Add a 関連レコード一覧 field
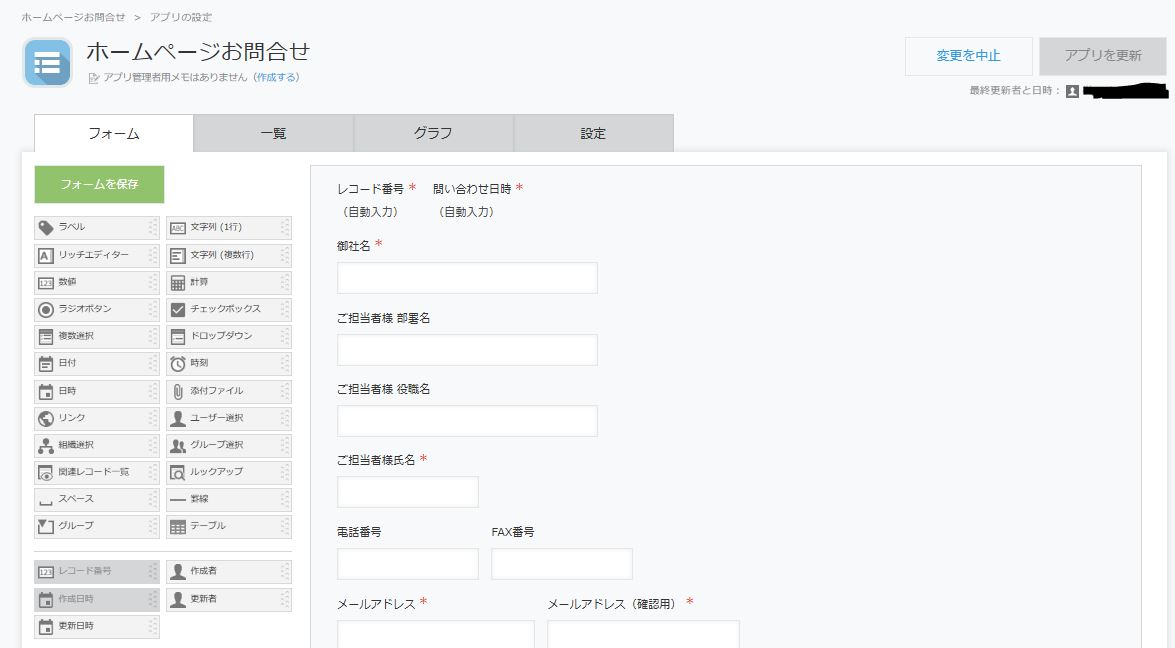 pos(95,472)
